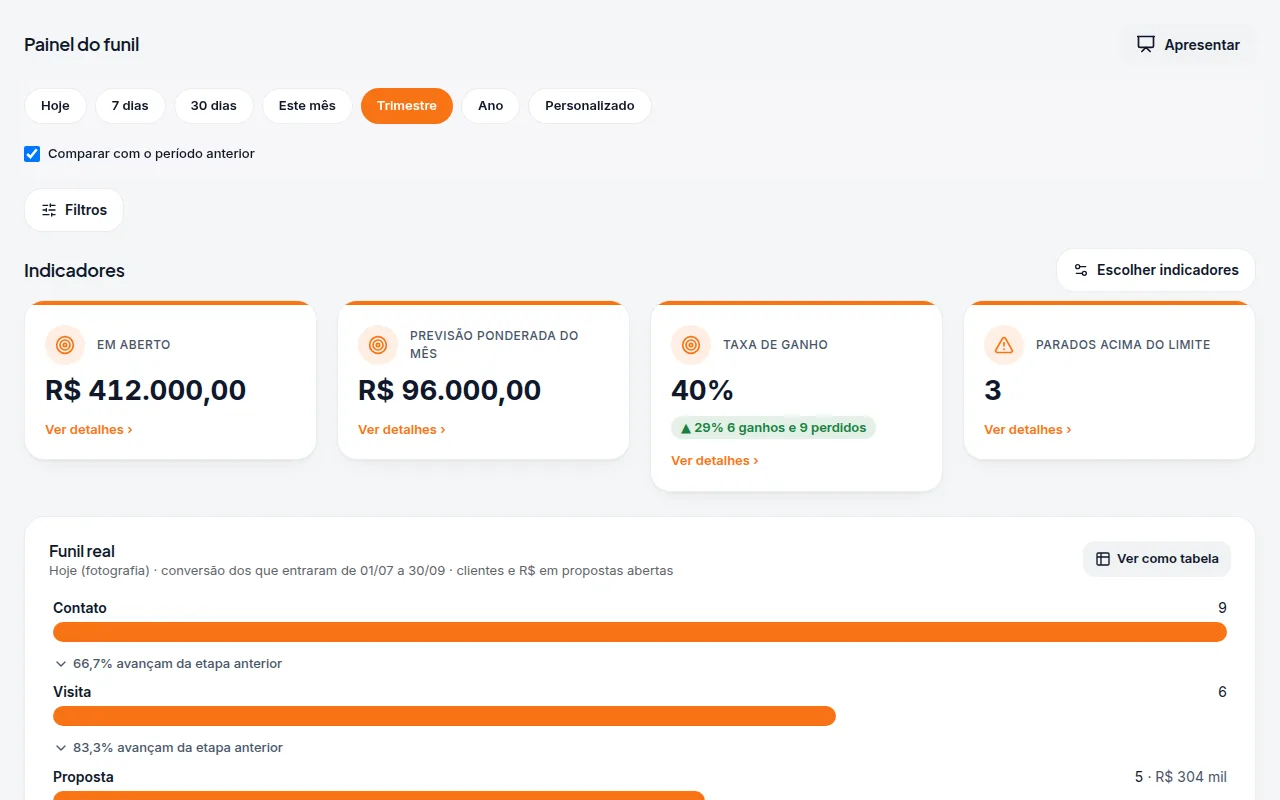
Task: Select the 7 dias period filter
Action: pyautogui.click(x=130, y=106)
